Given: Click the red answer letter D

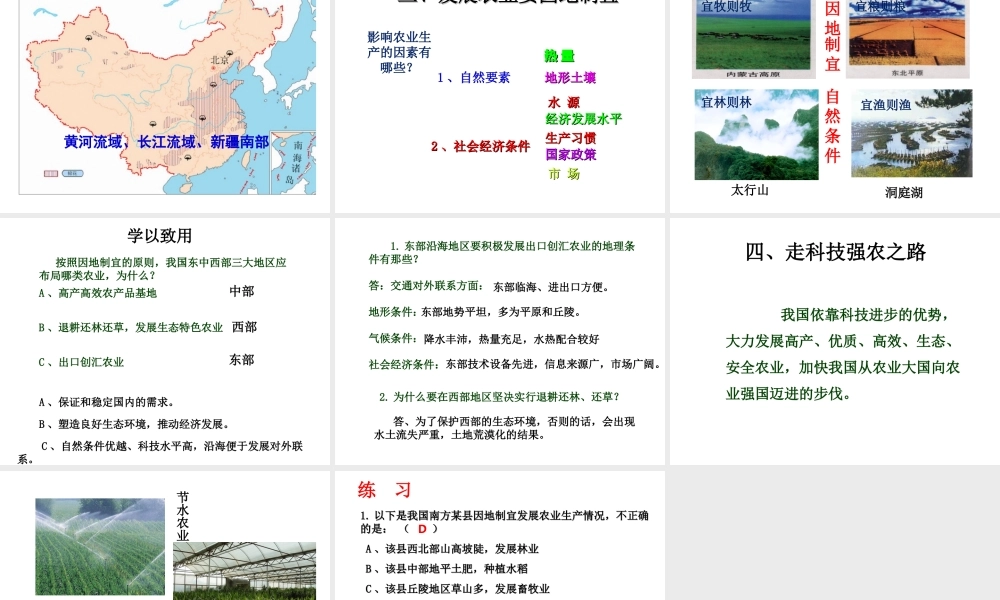Looking at the screenshot, I should (x=422, y=529).
